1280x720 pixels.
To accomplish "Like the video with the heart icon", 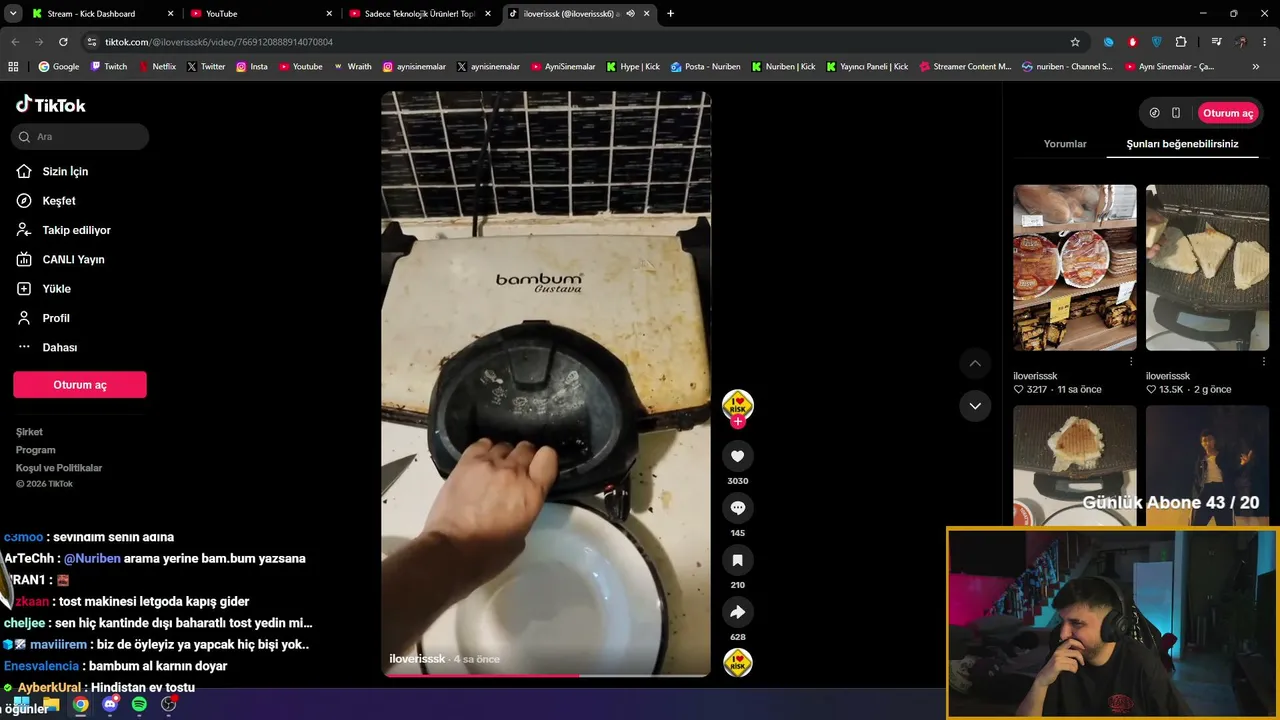I will (738, 456).
